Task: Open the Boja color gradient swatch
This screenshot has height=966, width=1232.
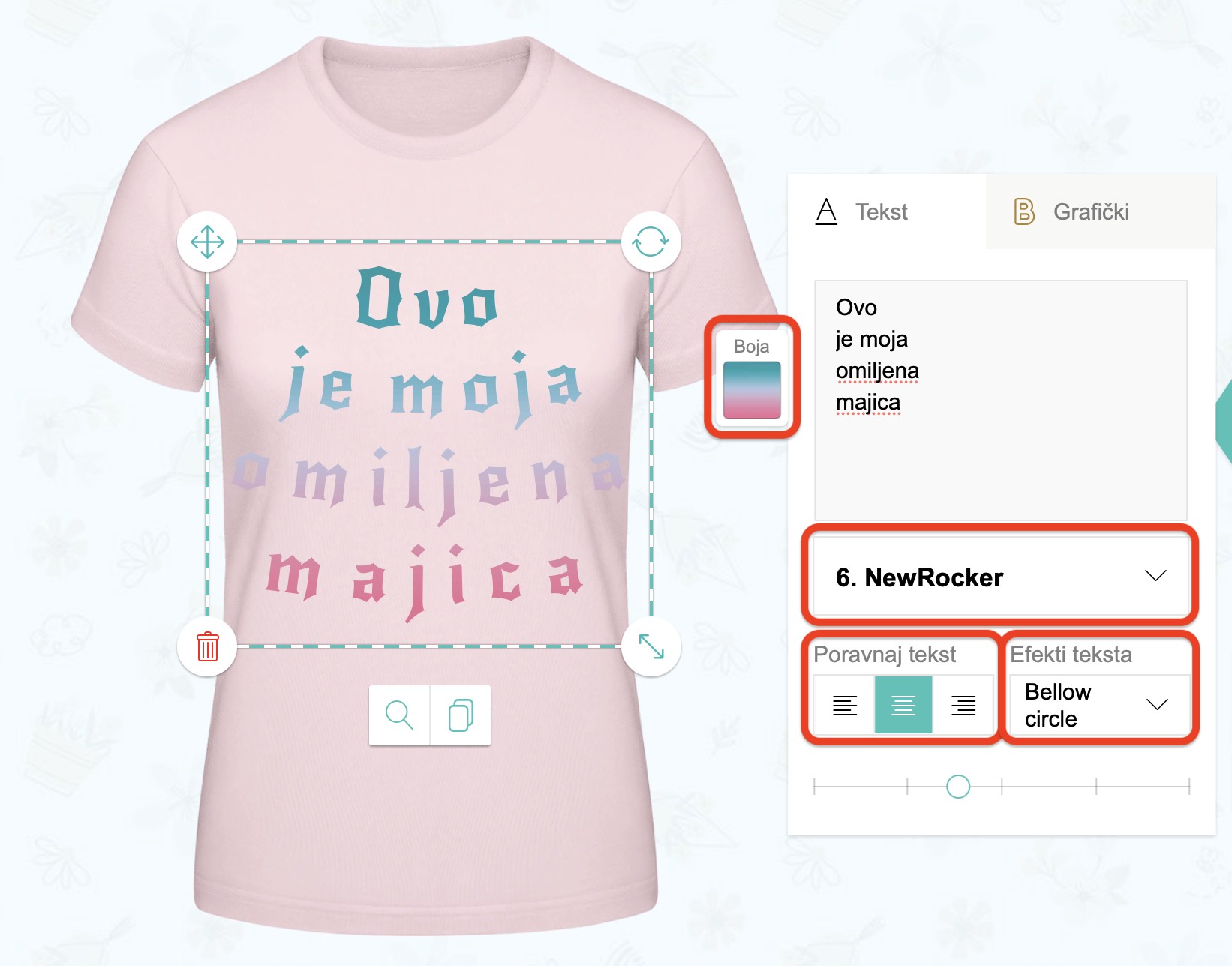Action: tap(752, 390)
